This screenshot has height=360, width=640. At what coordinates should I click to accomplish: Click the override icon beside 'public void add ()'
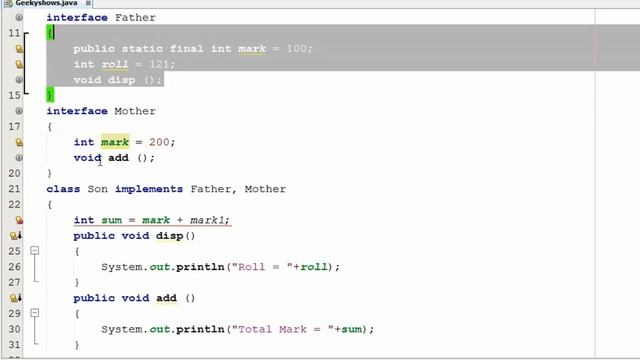point(16,298)
